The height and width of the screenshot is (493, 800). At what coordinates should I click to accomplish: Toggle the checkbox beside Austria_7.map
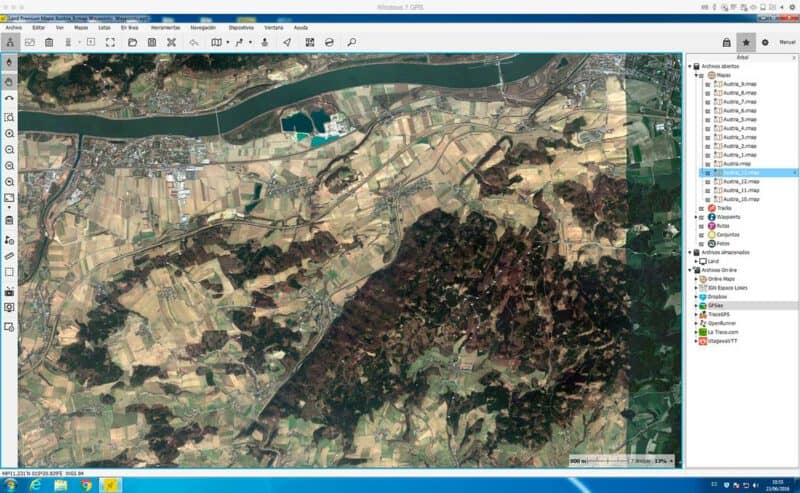pyautogui.click(x=708, y=102)
